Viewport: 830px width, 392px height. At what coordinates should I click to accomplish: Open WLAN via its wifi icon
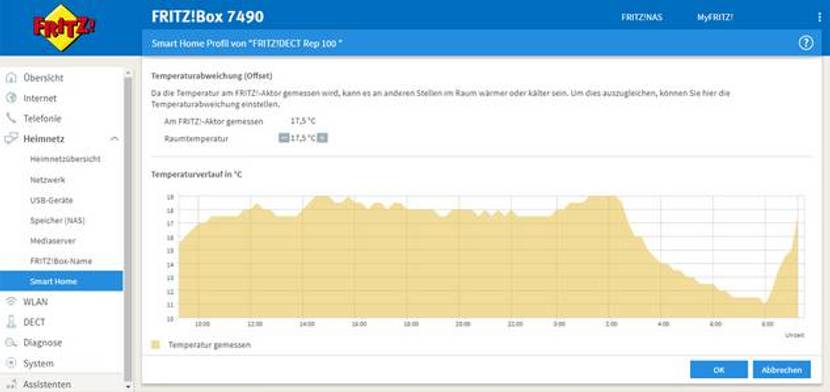[11, 302]
